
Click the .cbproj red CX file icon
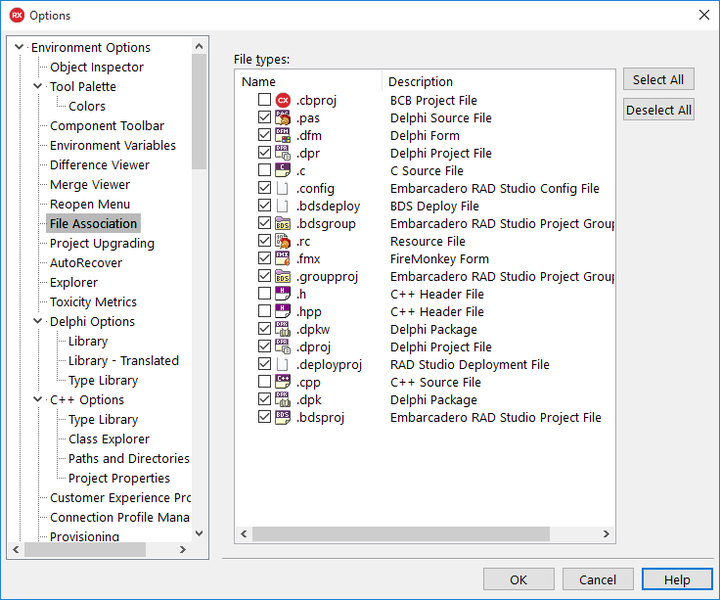tap(283, 100)
